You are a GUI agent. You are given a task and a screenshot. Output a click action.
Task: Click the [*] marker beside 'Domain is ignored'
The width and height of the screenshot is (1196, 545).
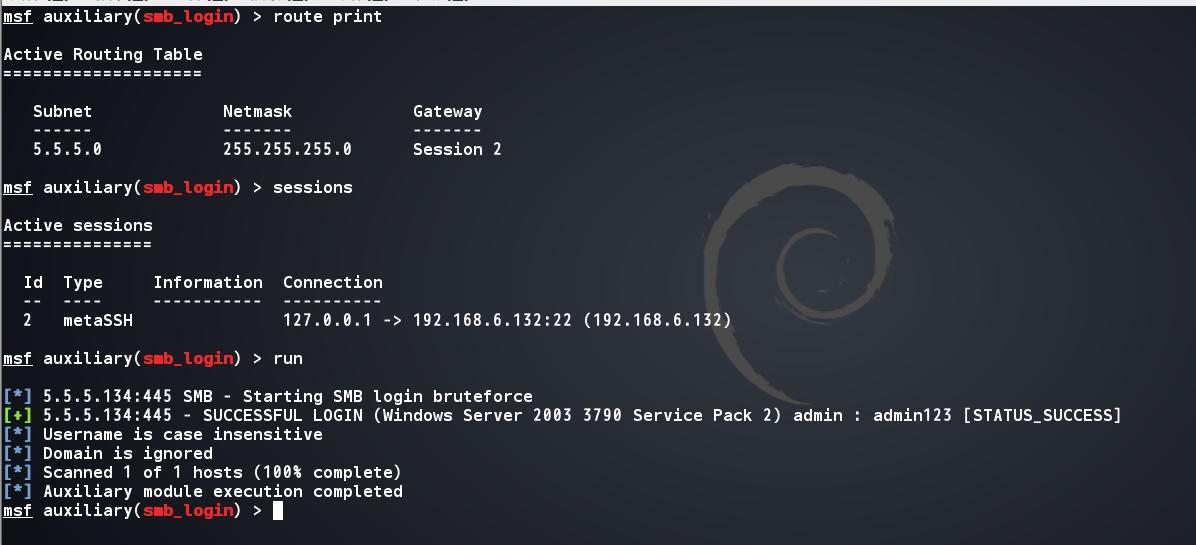click(18, 453)
